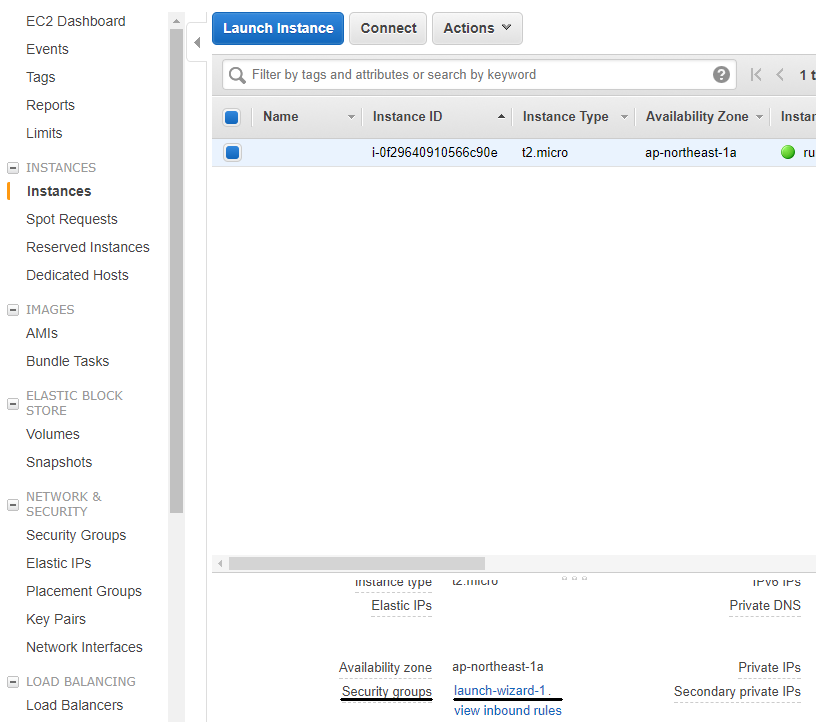This screenshot has height=722, width=816.
Task: Go to previous page of results
Action: click(x=780, y=75)
